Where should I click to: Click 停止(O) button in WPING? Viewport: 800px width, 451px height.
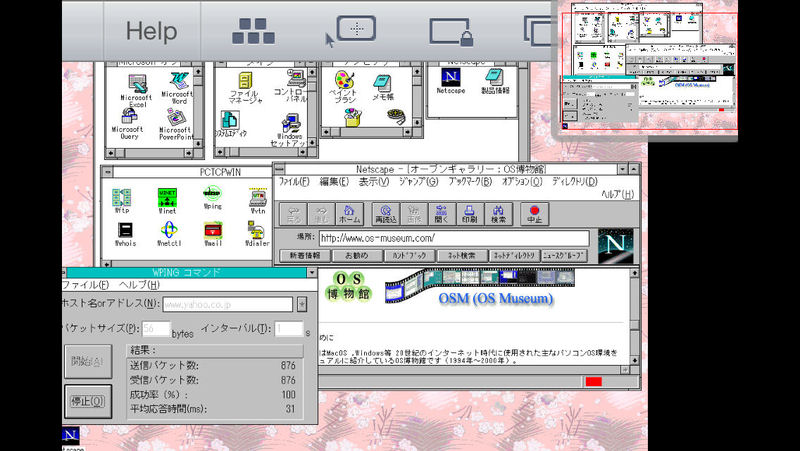[88, 402]
